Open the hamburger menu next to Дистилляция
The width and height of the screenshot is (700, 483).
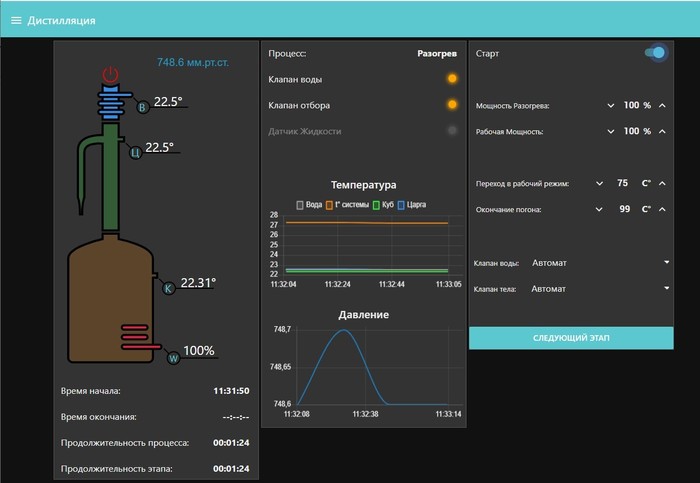point(16,21)
